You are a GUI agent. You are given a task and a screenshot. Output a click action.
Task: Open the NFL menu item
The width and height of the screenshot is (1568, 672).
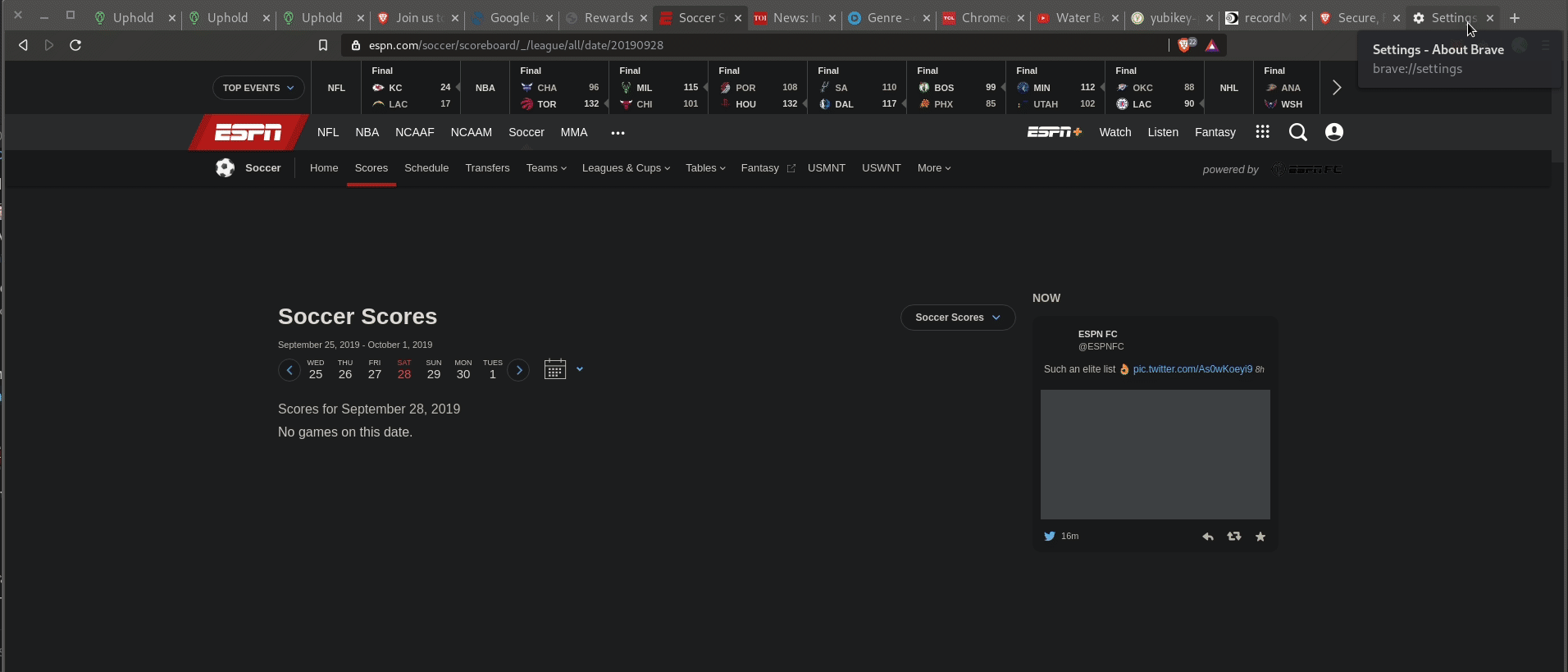[x=328, y=132]
